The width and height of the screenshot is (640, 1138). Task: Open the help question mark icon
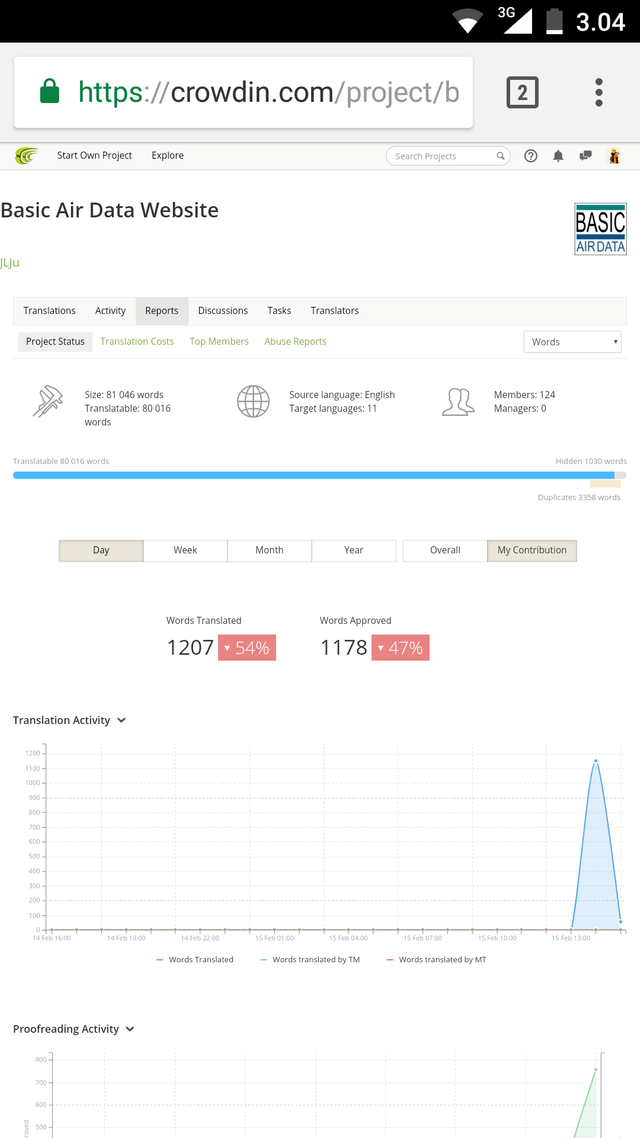[x=530, y=156]
